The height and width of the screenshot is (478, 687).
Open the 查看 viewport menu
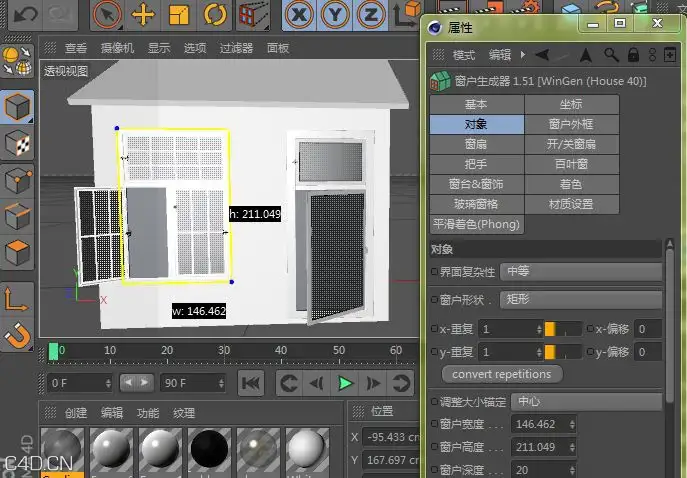[x=76, y=48]
